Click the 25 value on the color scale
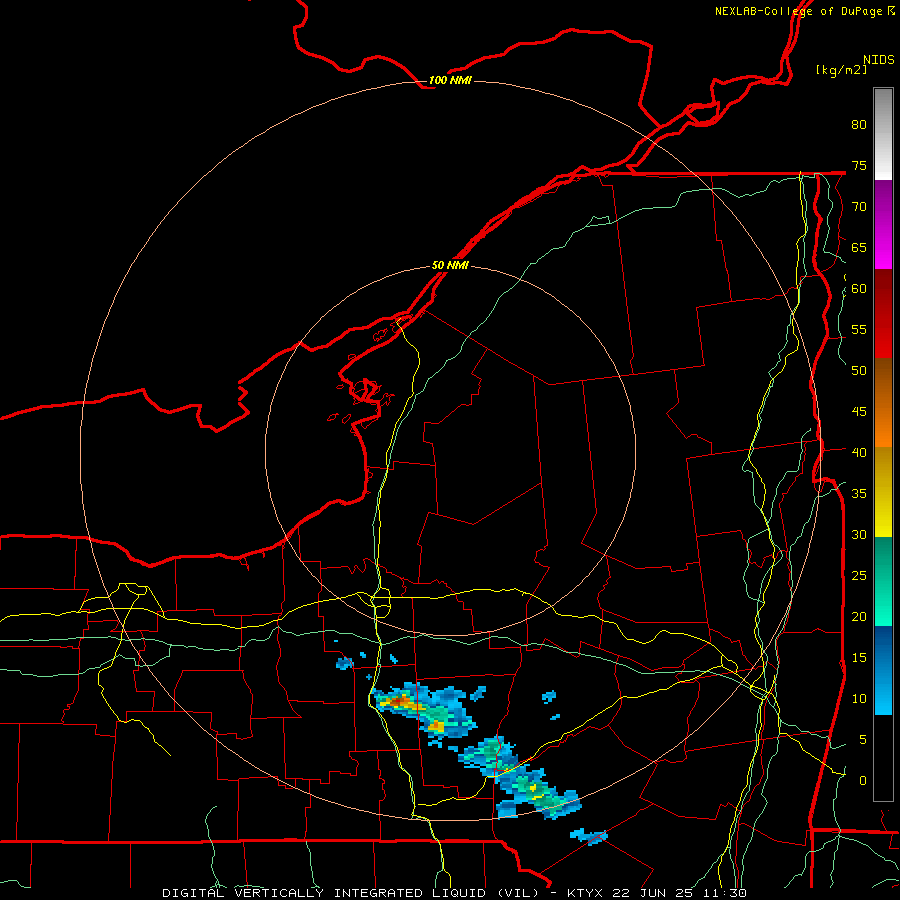This screenshot has width=900, height=900. [x=859, y=576]
